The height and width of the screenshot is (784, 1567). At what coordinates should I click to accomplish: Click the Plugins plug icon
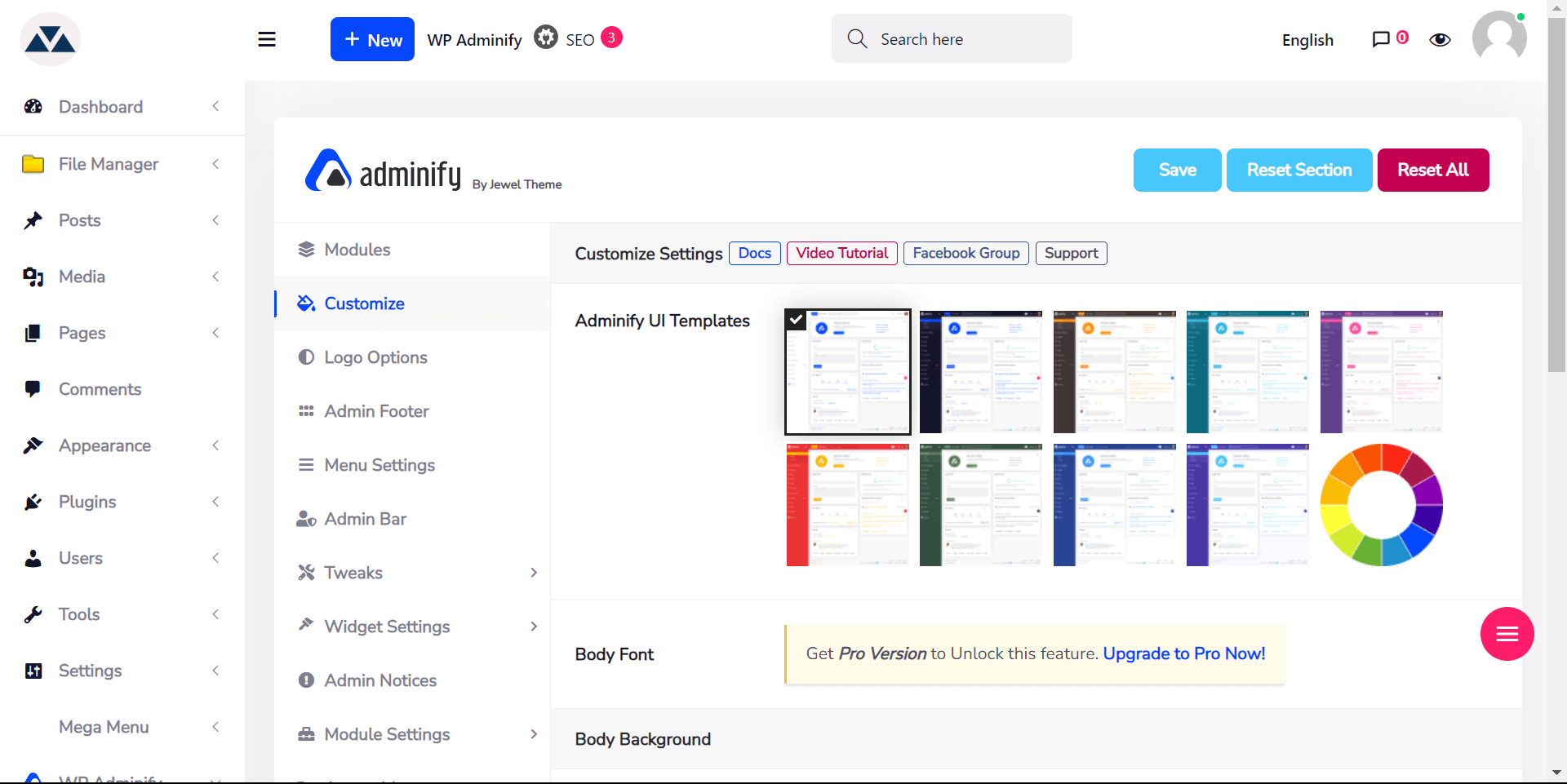[33, 502]
